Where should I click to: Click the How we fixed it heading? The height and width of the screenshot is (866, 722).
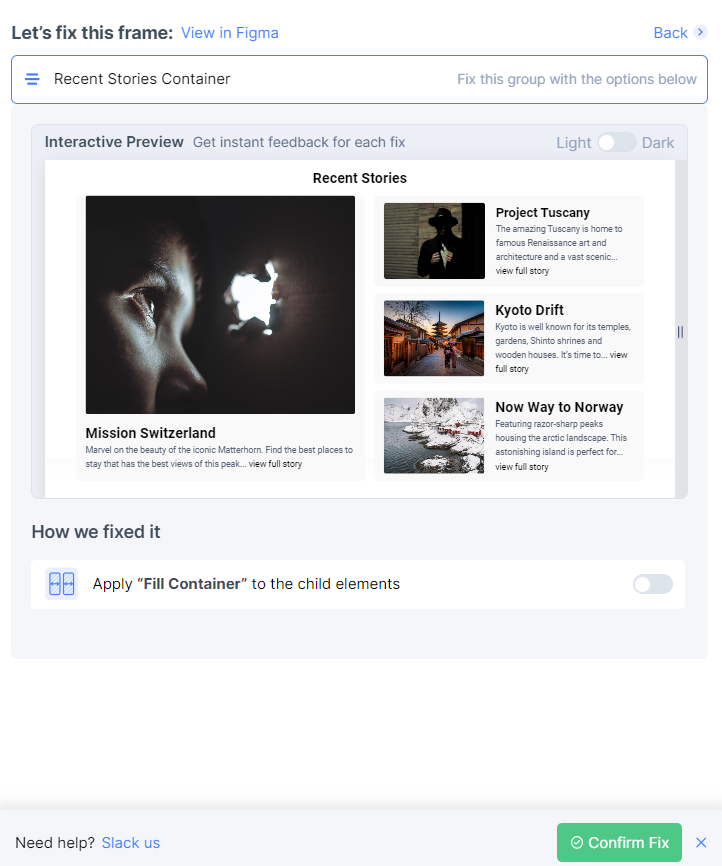[96, 532]
